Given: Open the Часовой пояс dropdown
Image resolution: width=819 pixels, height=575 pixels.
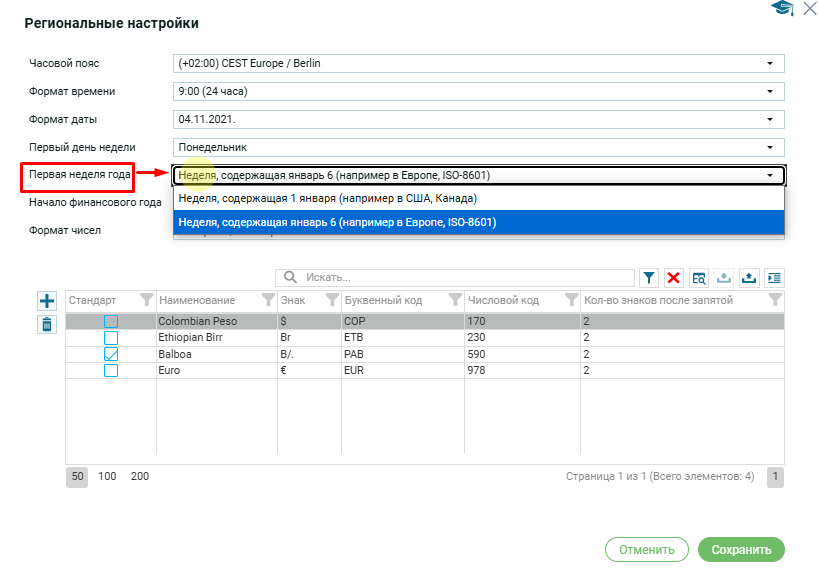Looking at the screenshot, I should pyautogui.click(x=478, y=64).
